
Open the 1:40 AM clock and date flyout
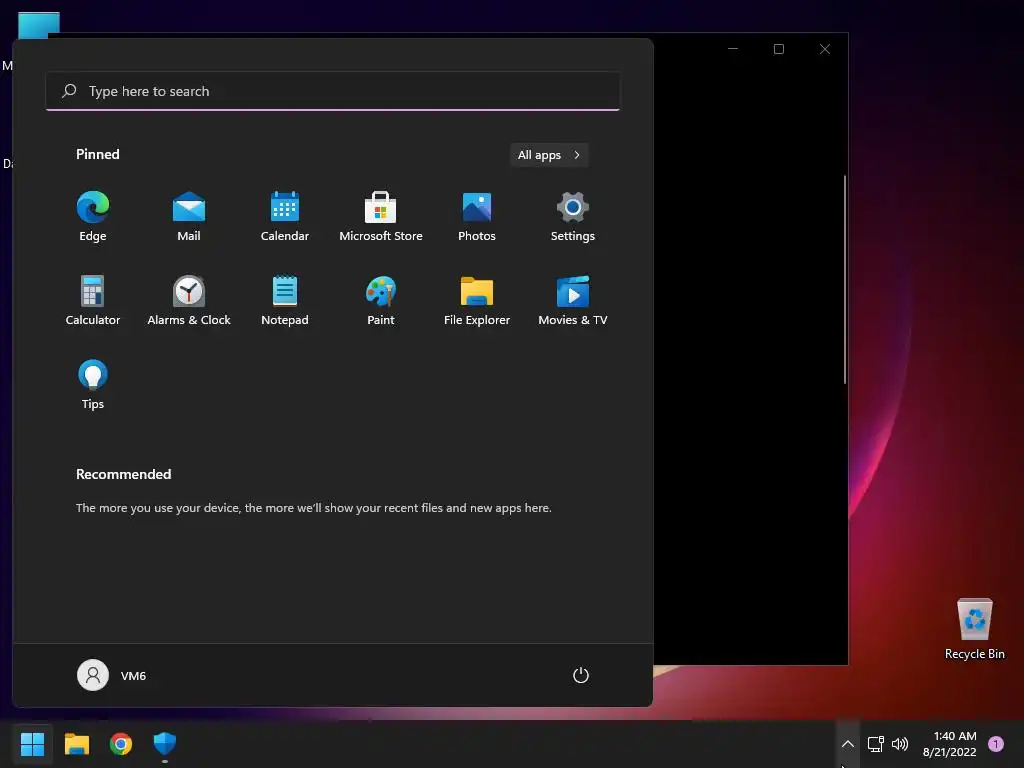click(950, 744)
